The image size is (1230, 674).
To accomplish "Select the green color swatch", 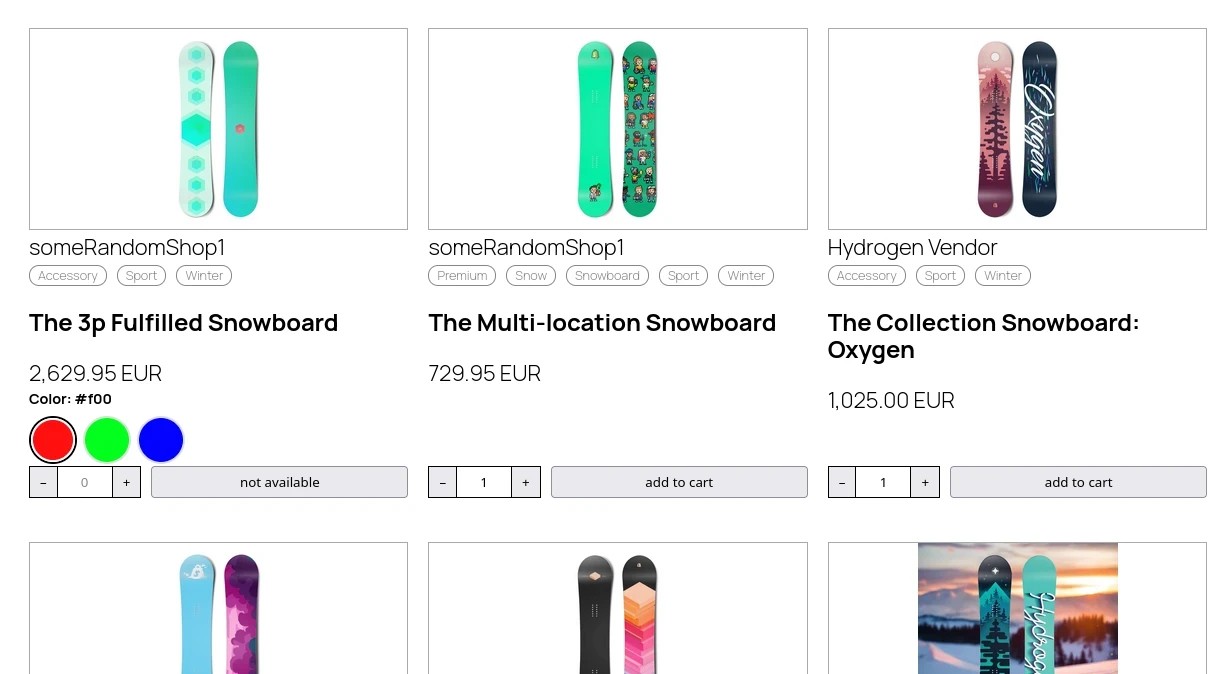I will (106, 439).
